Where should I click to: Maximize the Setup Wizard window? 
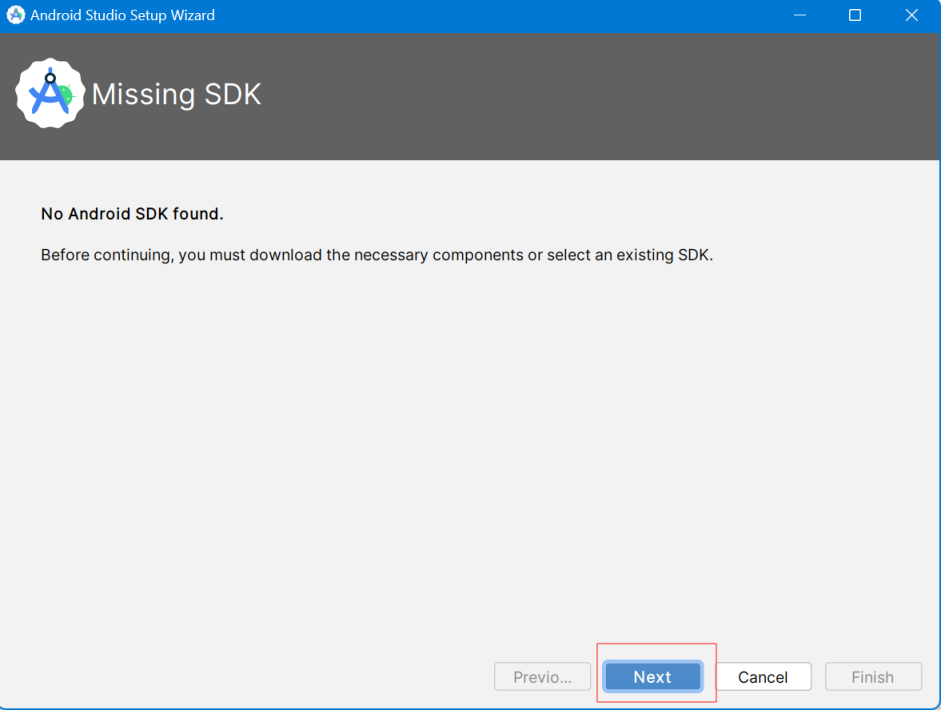tap(855, 15)
